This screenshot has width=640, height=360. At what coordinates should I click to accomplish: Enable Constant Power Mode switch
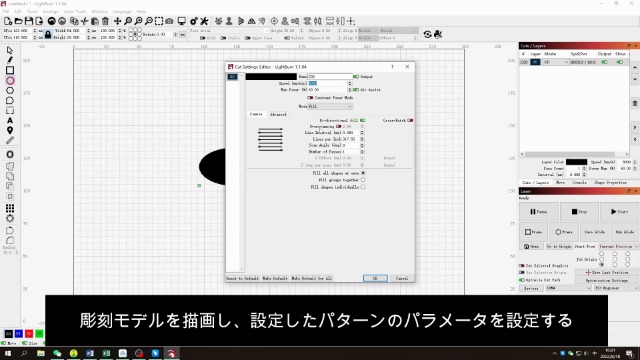pyautogui.click(x=310, y=98)
